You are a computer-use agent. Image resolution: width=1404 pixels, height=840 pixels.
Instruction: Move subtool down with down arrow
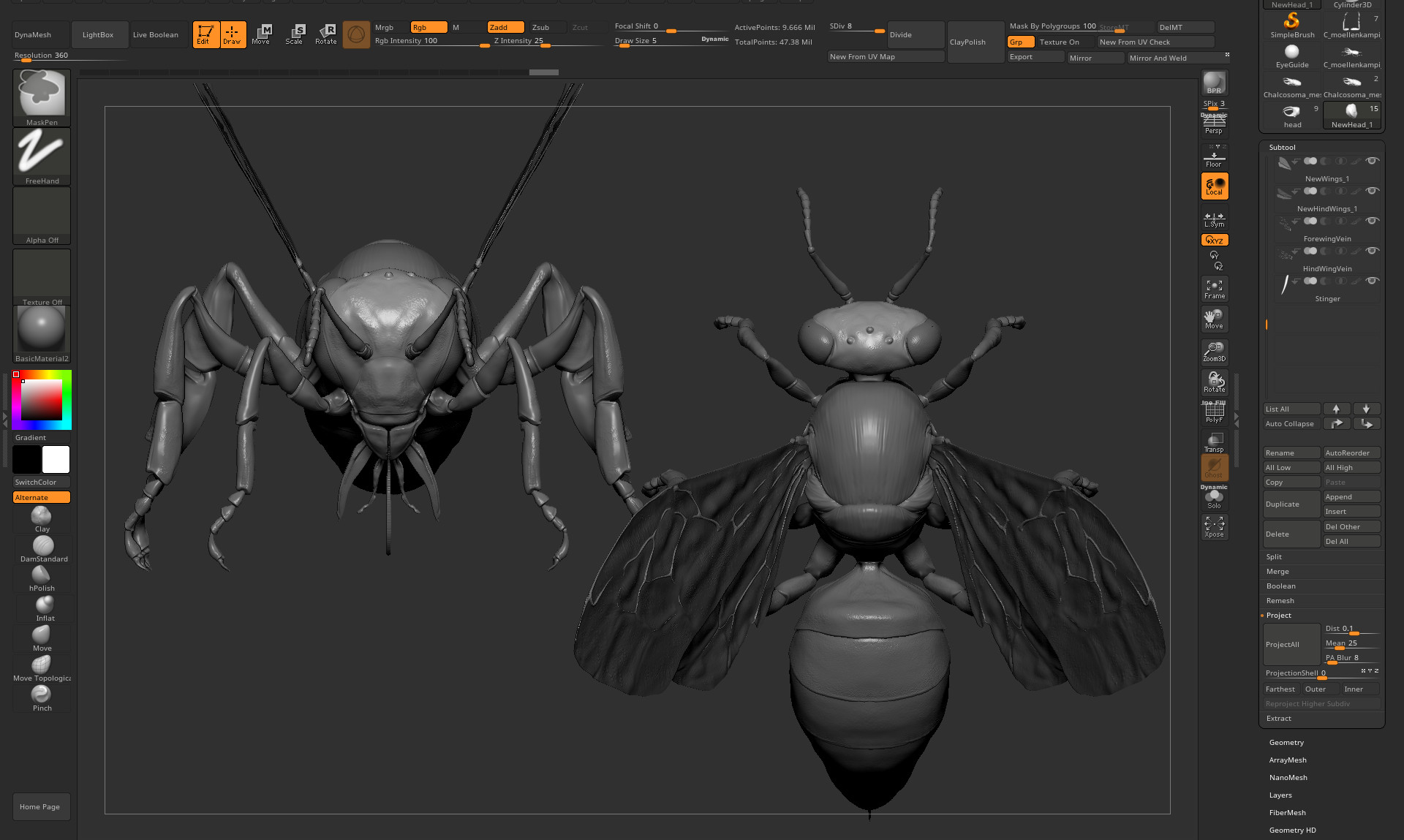[1366, 409]
